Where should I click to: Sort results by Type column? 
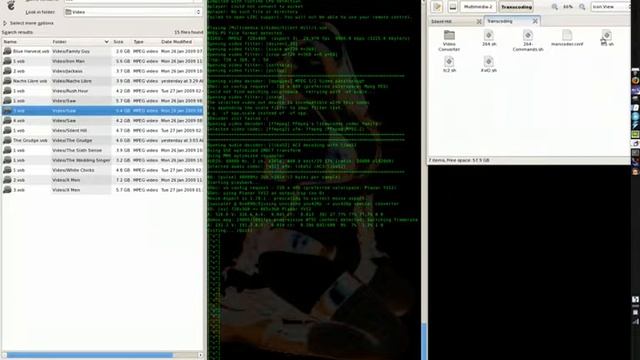click(x=145, y=42)
